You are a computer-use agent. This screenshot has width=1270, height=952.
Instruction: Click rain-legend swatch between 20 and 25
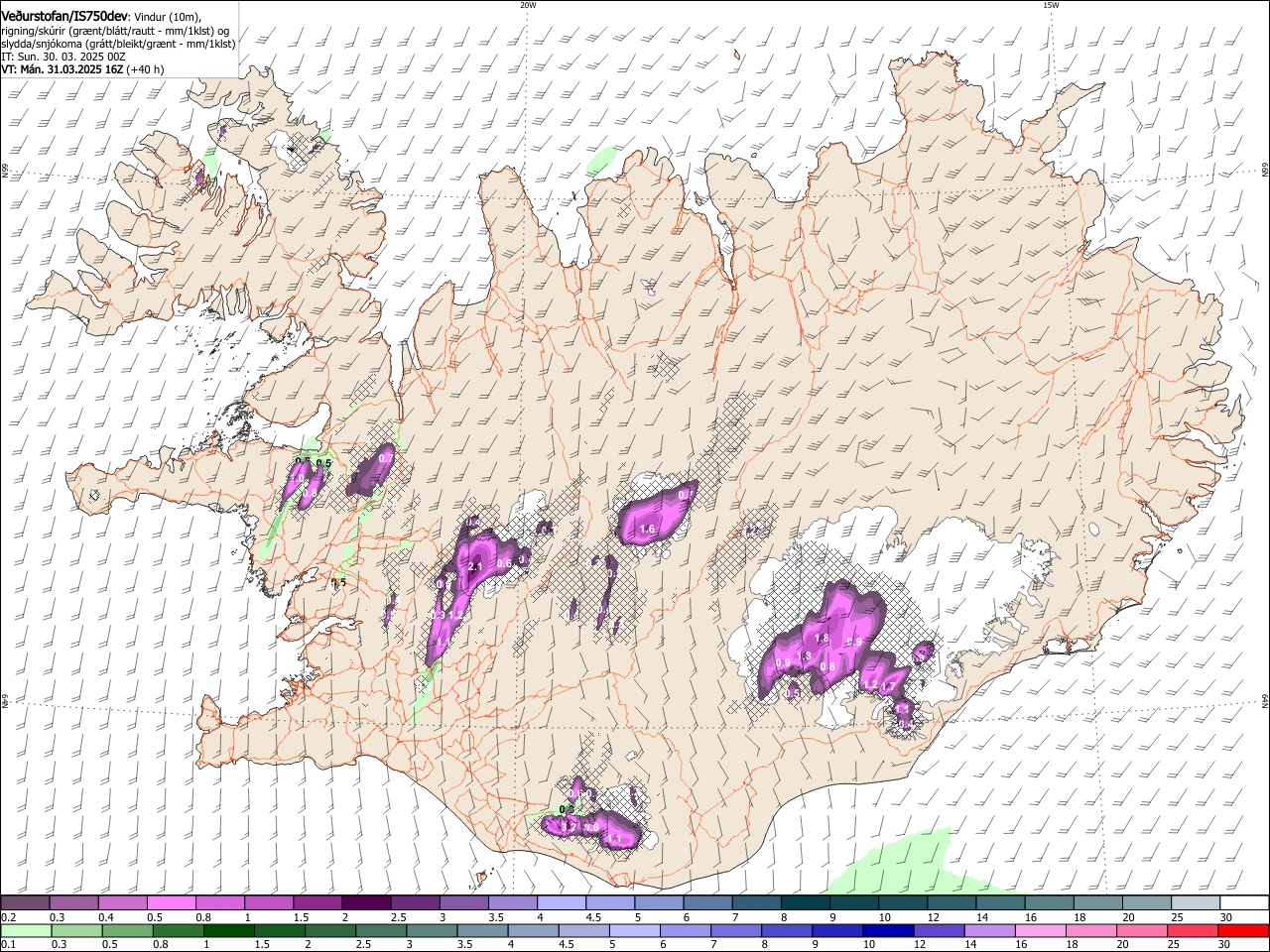(1145, 930)
